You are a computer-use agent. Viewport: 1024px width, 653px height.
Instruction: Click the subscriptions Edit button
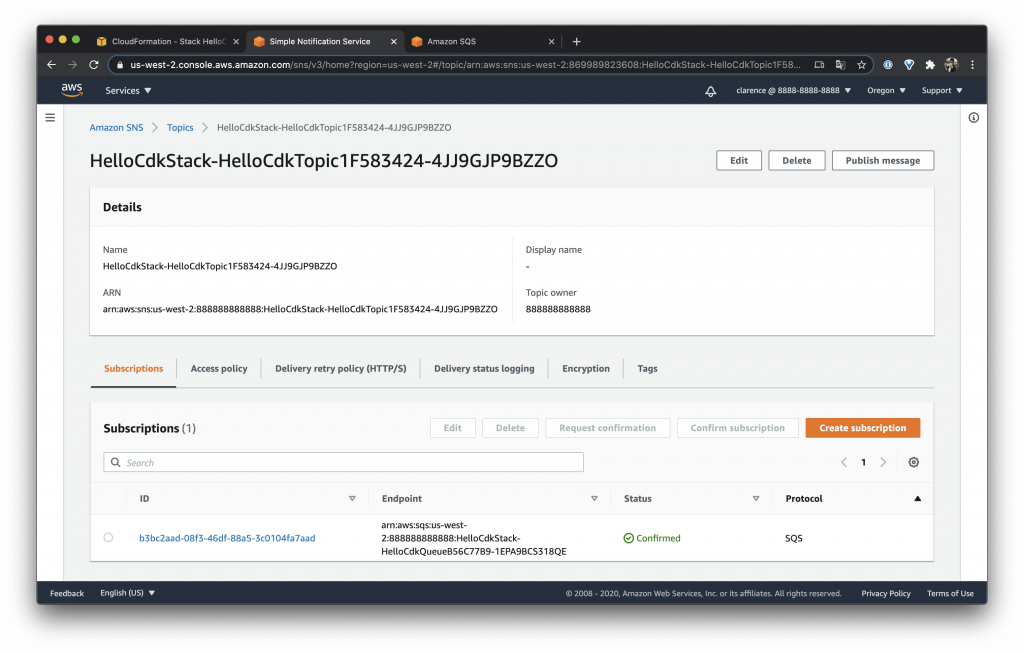[453, 428]
